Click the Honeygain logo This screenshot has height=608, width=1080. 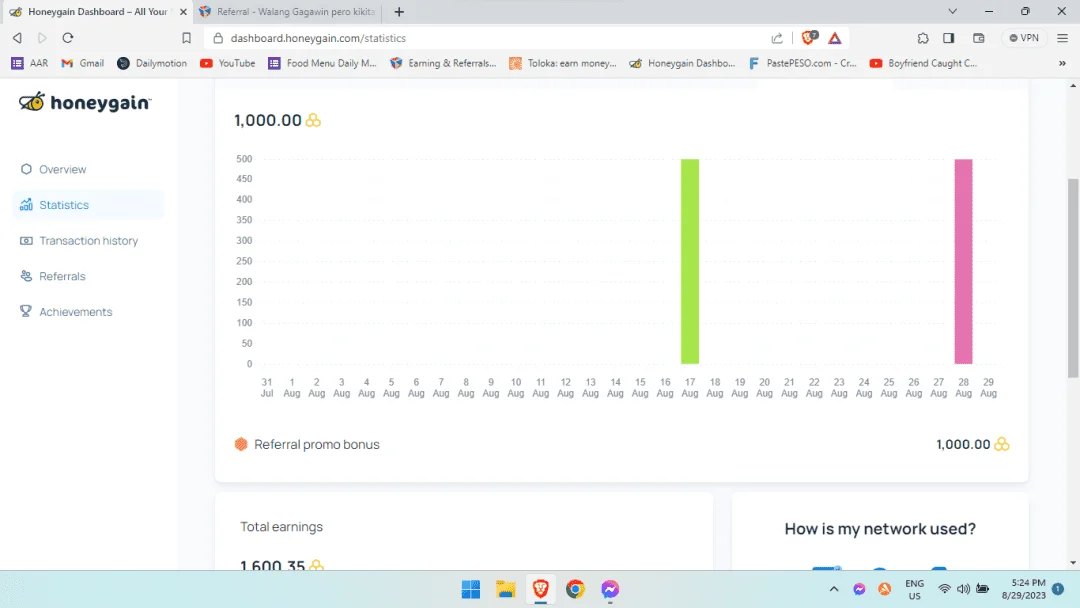(85, 103)
